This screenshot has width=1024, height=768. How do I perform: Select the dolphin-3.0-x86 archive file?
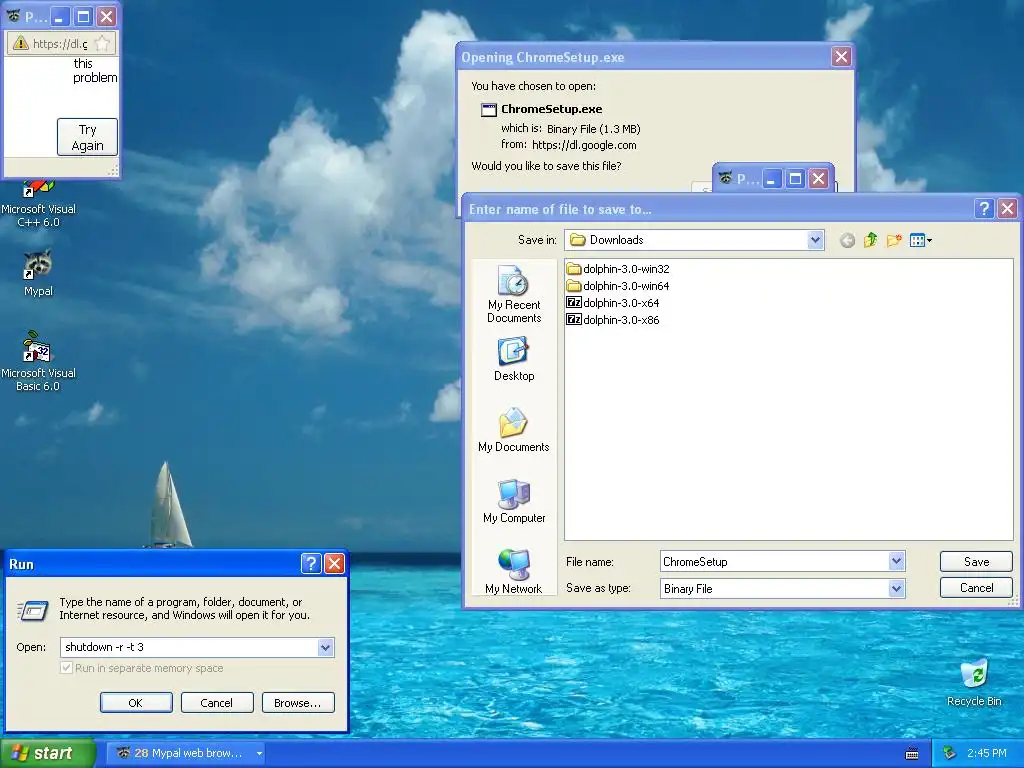[613, 320]
